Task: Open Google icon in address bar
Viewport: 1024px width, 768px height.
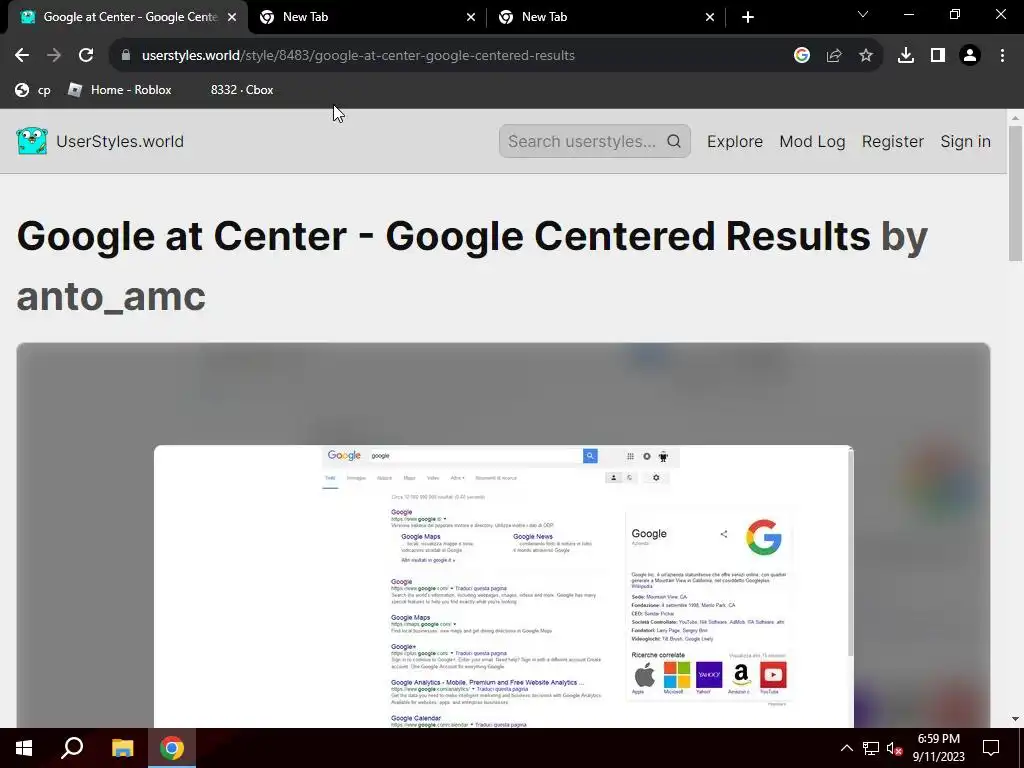Action: [802, 56]
